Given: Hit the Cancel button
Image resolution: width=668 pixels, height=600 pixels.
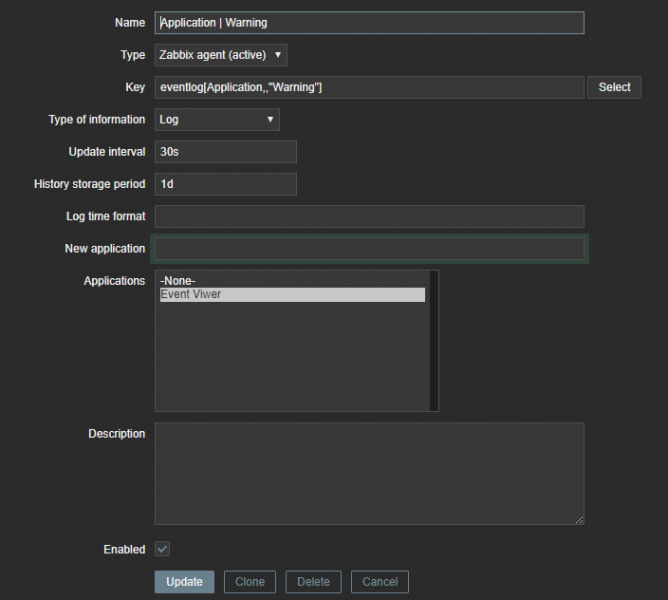Looking at the screenshot, I should [x=380, y=582].
